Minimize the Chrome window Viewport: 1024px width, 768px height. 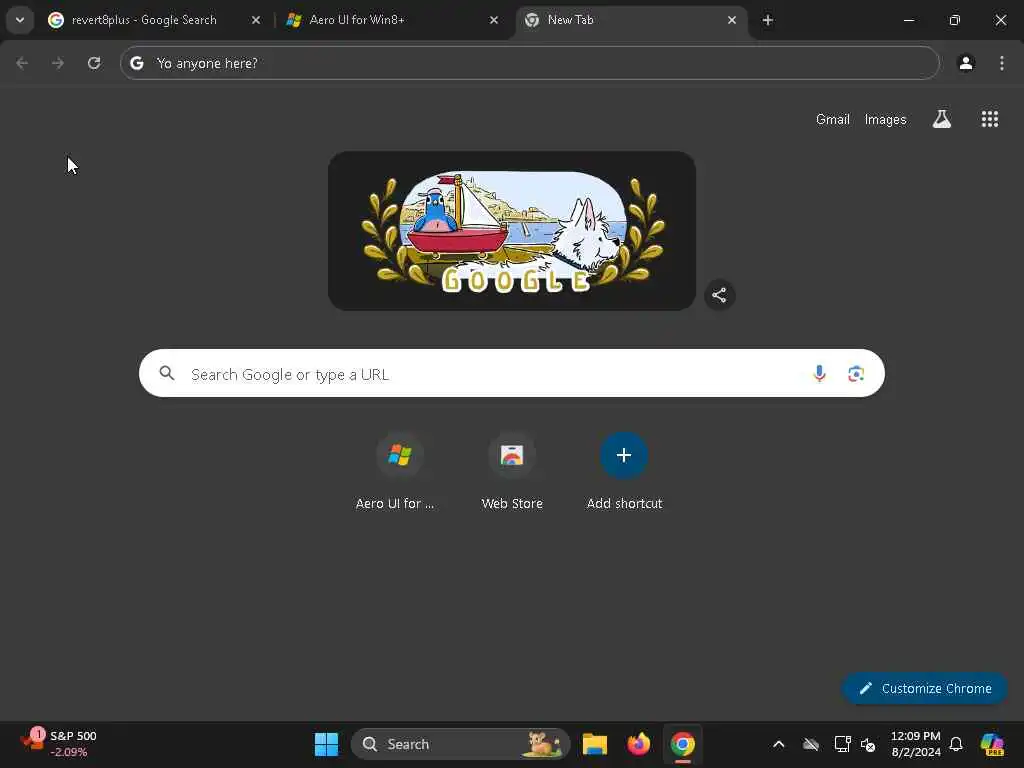pos(908,20)
